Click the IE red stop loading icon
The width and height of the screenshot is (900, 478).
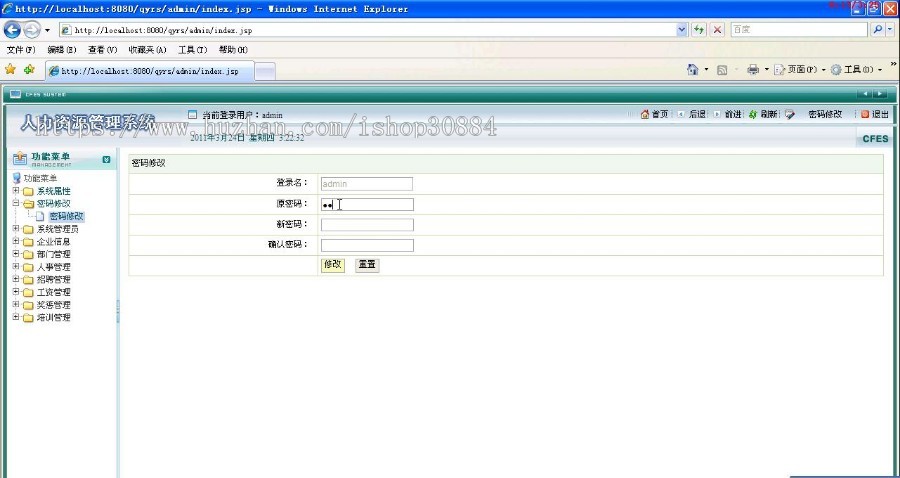tap(717, 30)
